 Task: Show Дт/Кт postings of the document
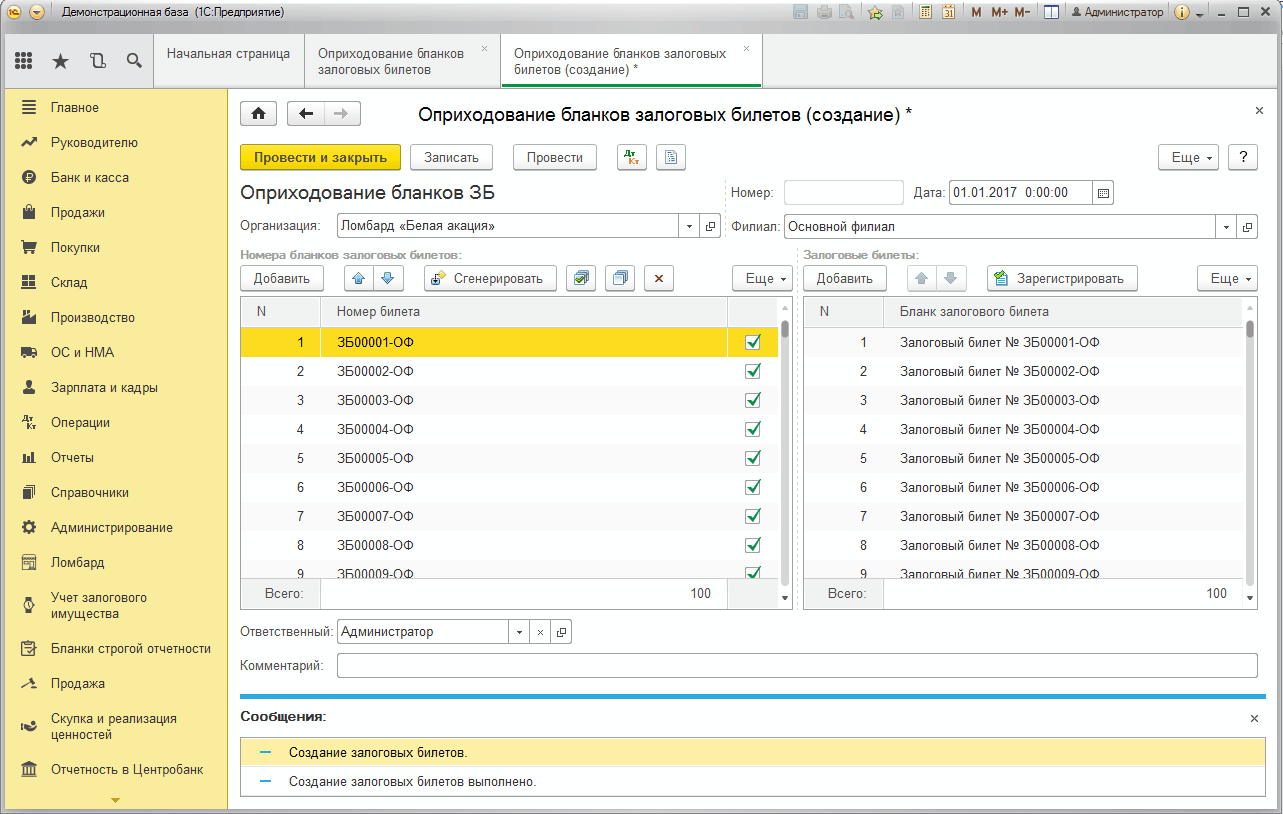pyautogui.click(x=631, y=157)
